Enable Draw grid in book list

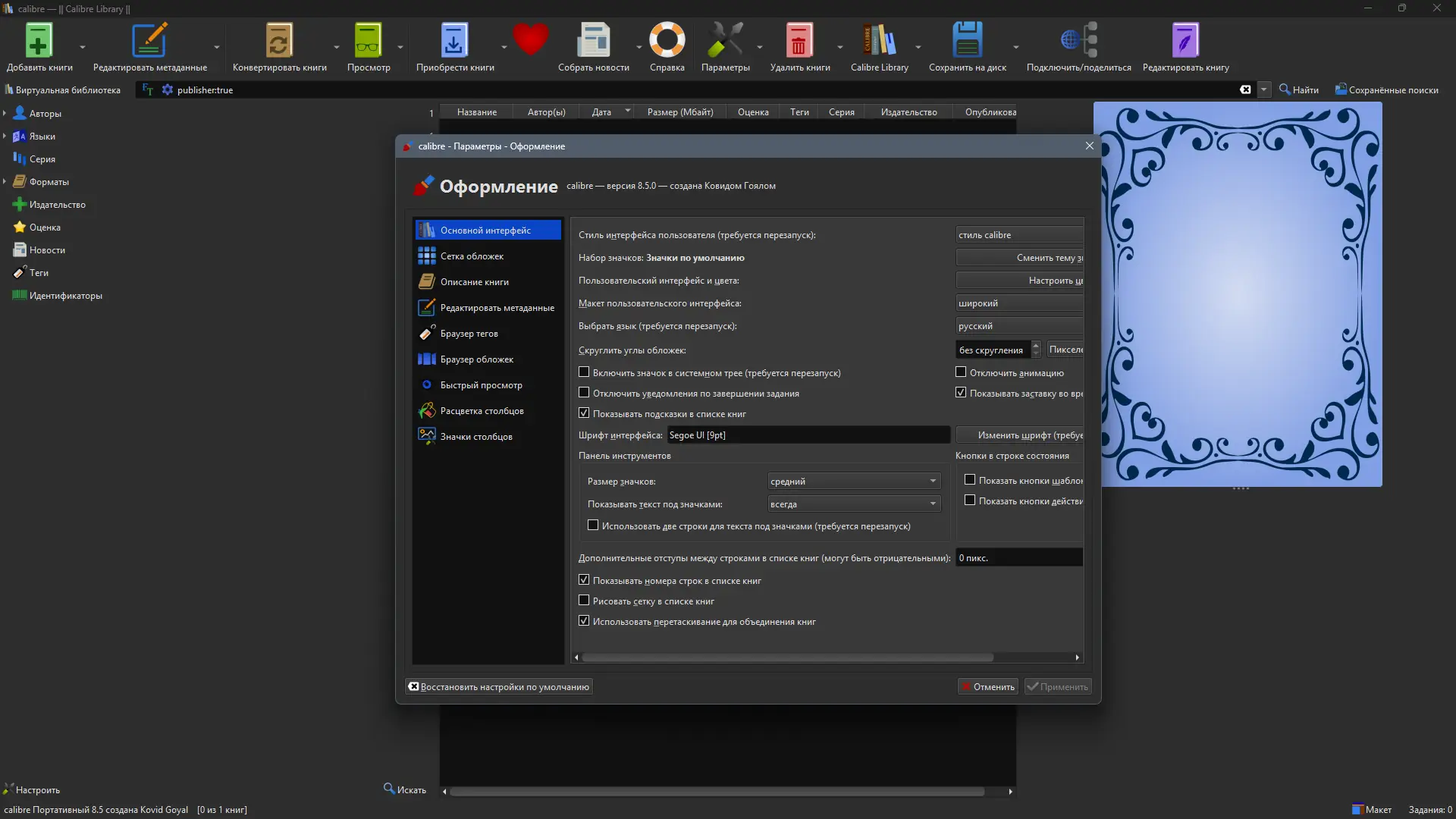[584, 601]
